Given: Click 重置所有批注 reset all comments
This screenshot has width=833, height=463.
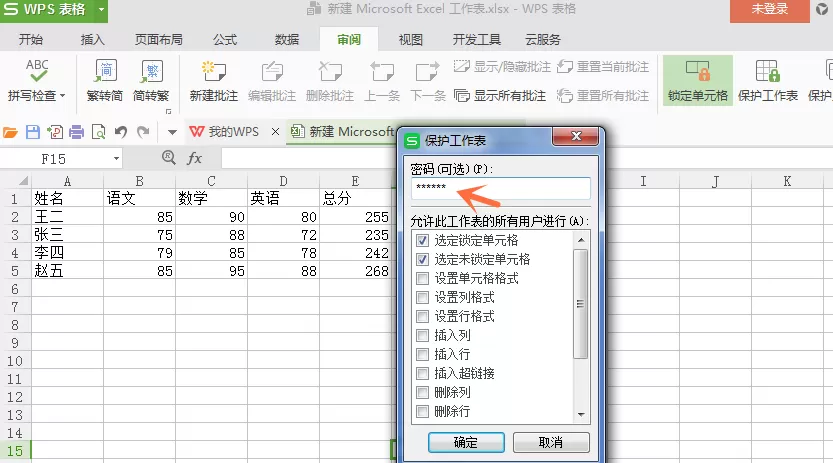Looking at the screenshot, I should click(603, 96).
